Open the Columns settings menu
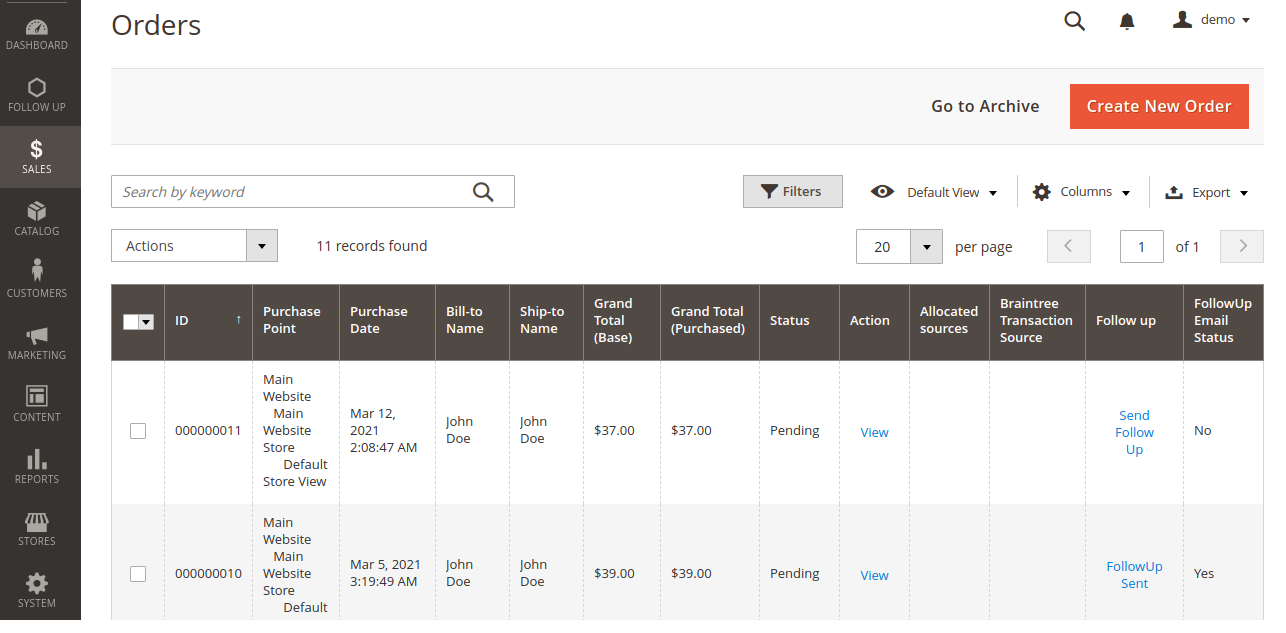The width and height of the screenshot is (1286, 633). (1082, 192)
